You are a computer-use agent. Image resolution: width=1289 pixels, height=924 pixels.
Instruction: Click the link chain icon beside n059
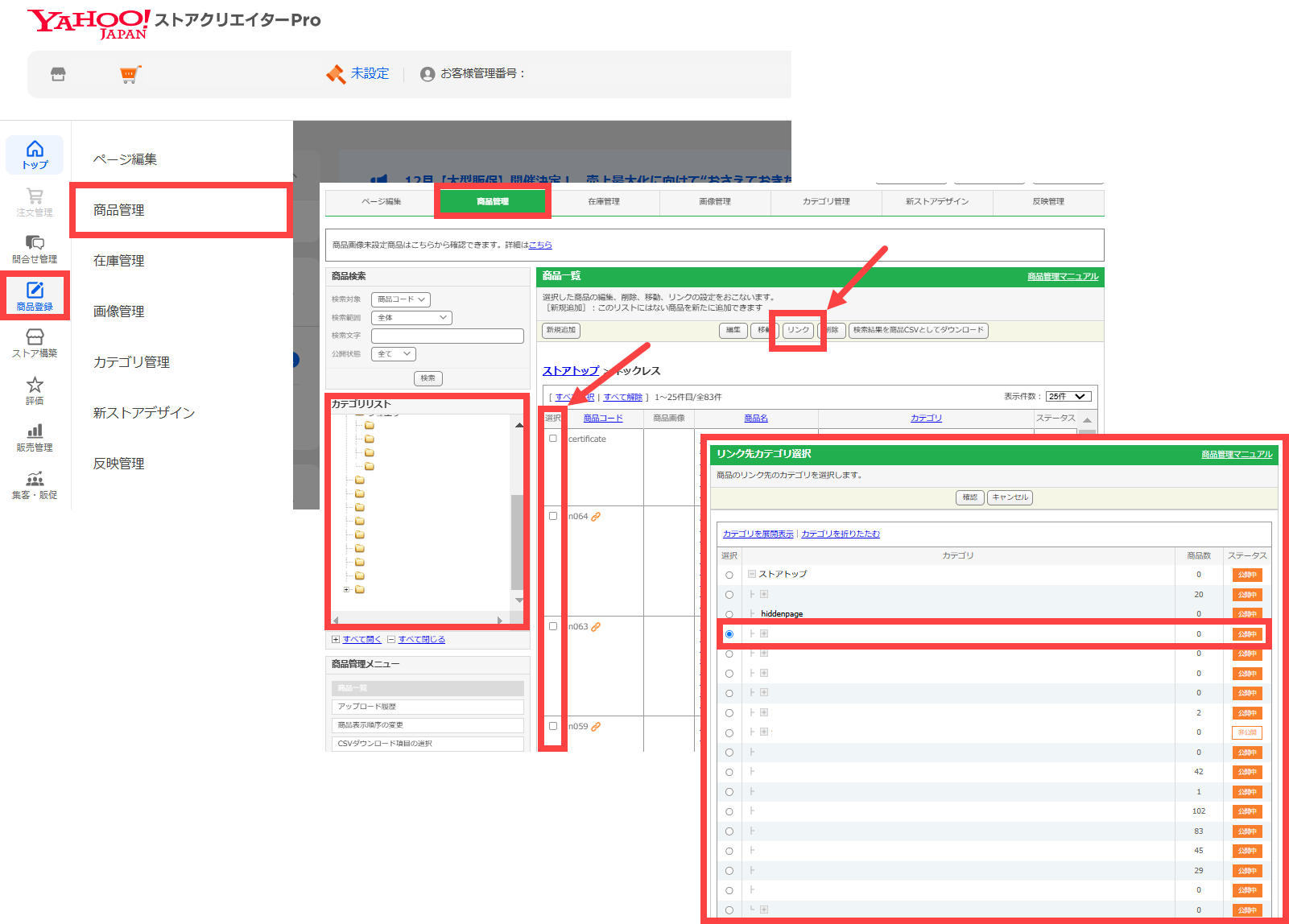click(x=596, y=727)
